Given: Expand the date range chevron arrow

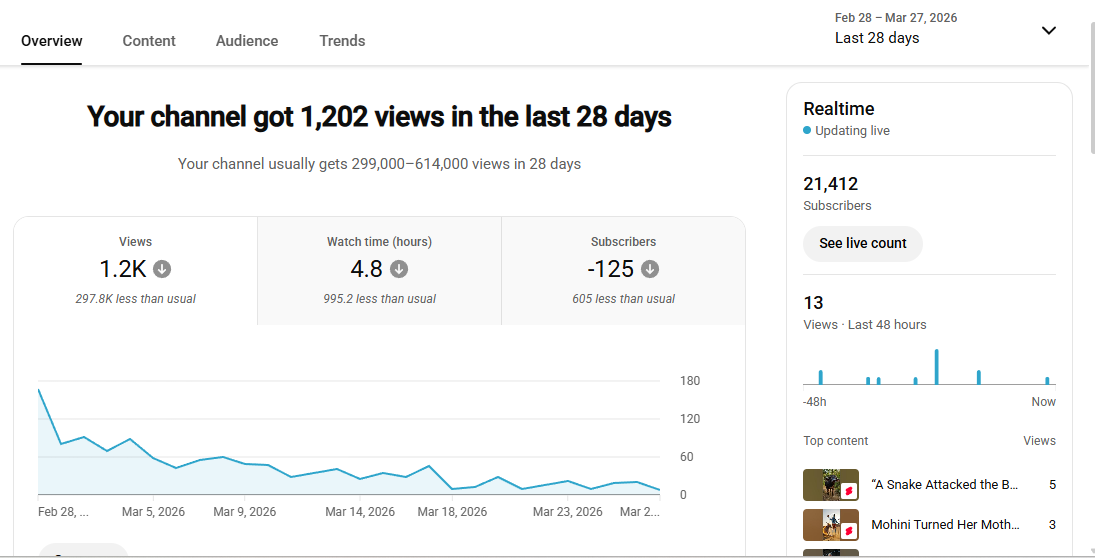Looking at the screenshot, I should (1048, 30).
